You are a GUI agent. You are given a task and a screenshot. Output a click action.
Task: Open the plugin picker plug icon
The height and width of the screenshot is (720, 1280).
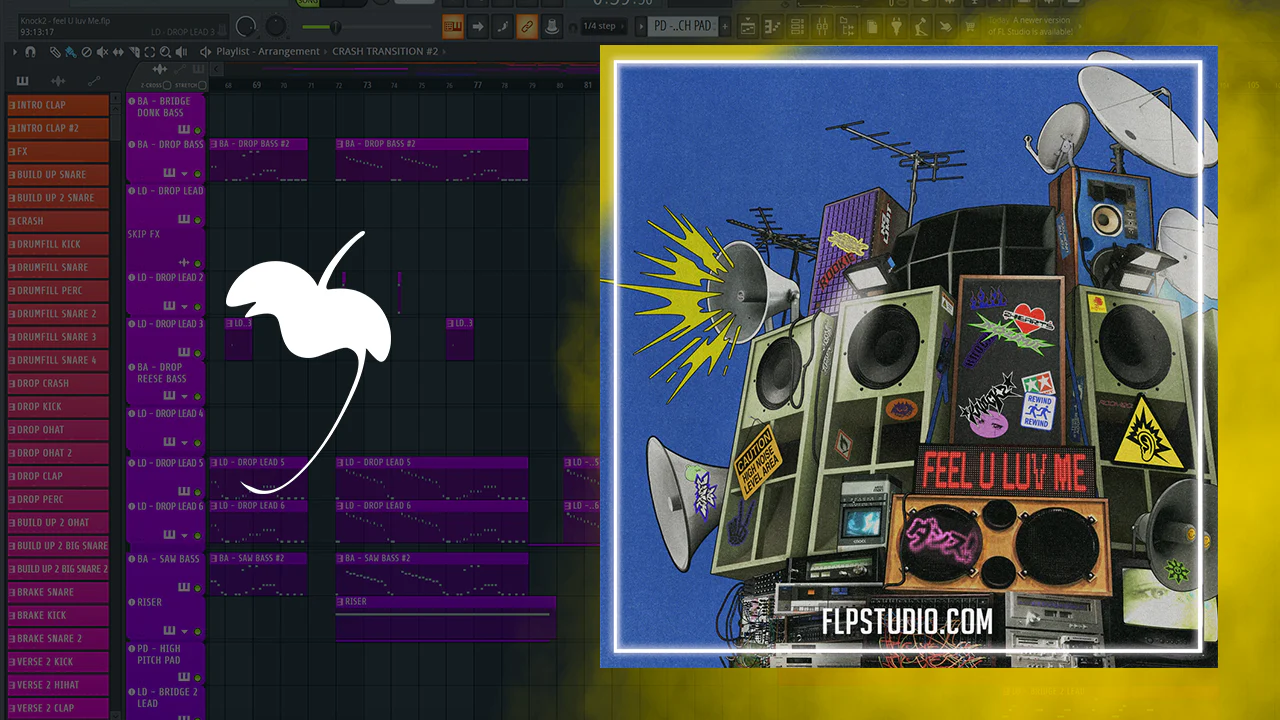(896, 27)
